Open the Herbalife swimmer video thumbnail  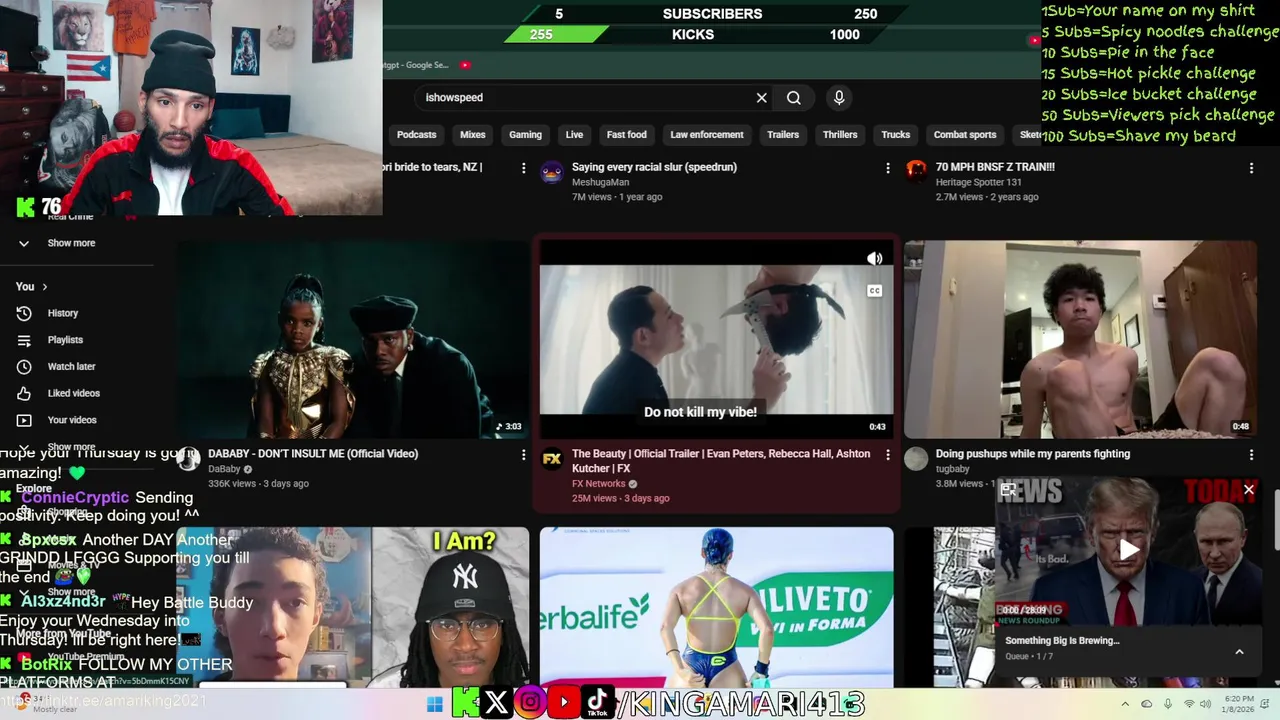coord(716,607)
